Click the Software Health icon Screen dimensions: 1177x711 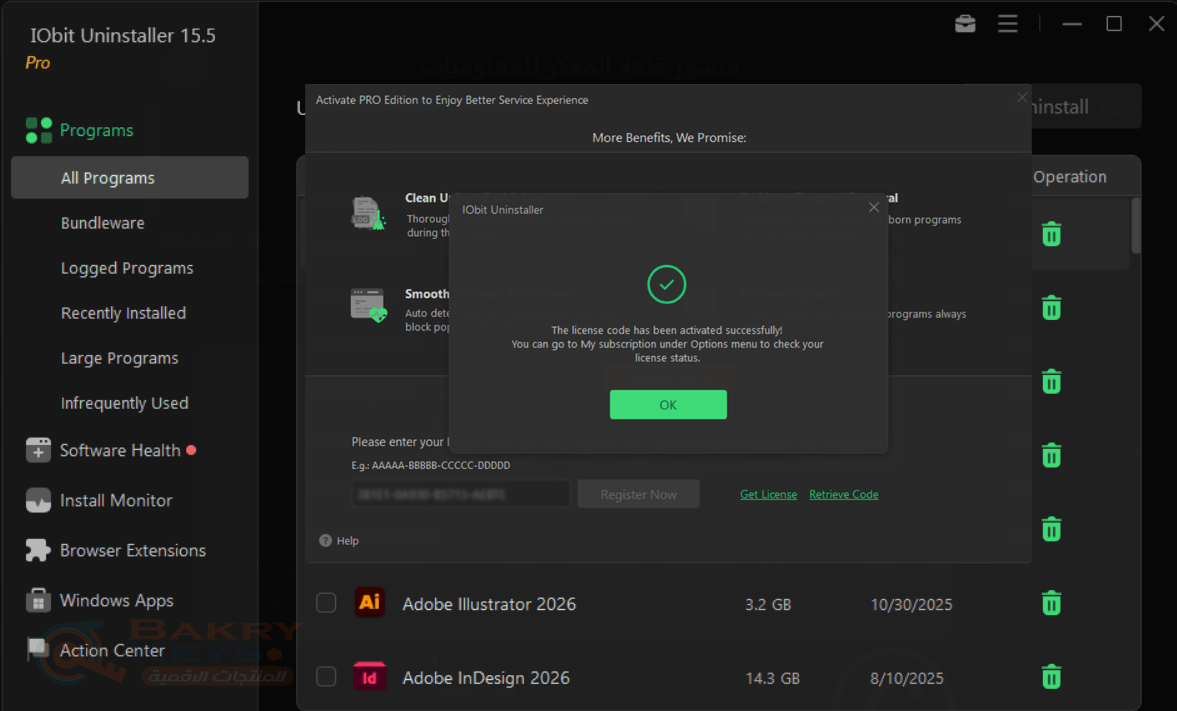tap(38, 450)
